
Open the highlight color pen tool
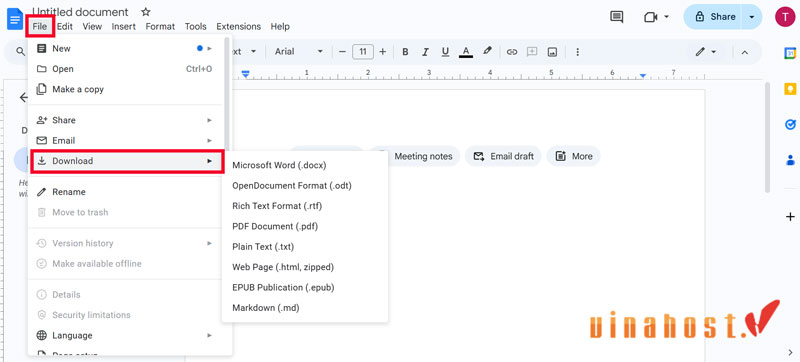click(x=487, y=51)
